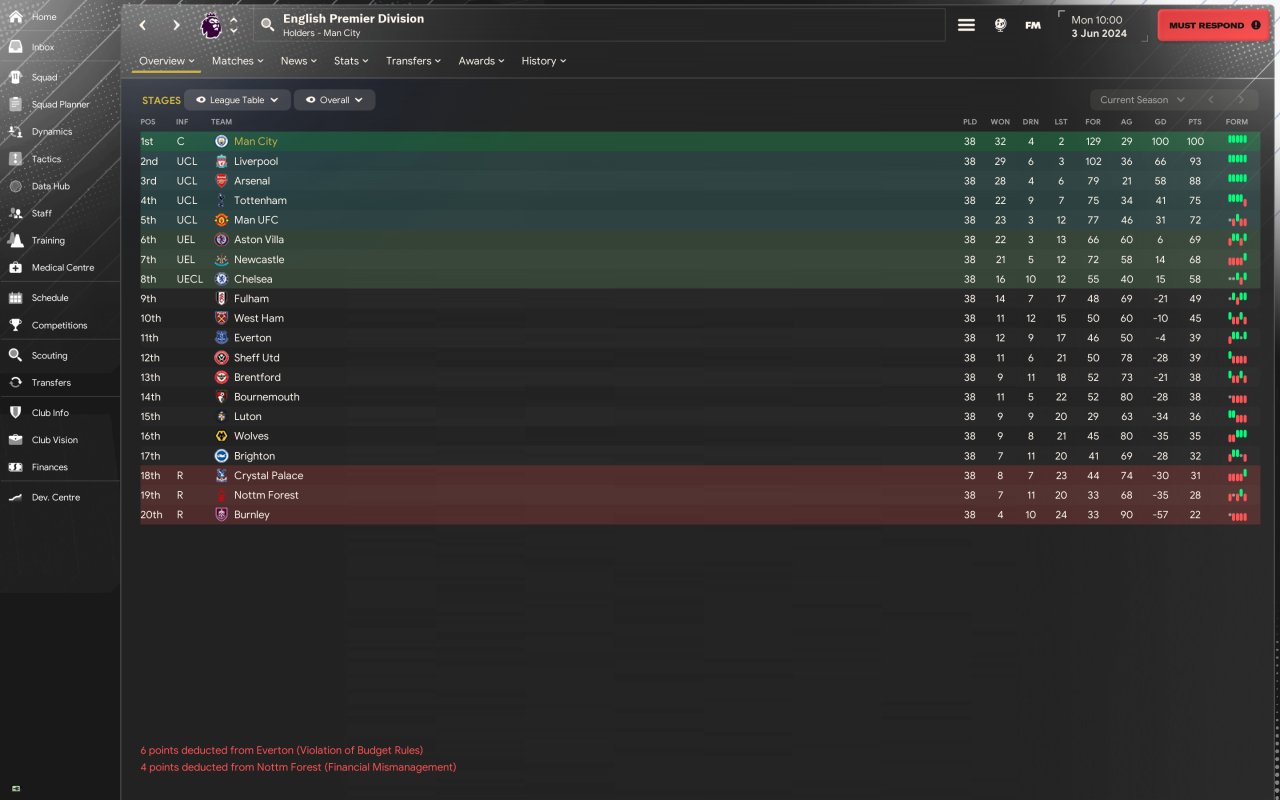Sort table by PTS column header
This screenshot has height=800, width=1280.
pyautogui.click(x=1194, y=122)
